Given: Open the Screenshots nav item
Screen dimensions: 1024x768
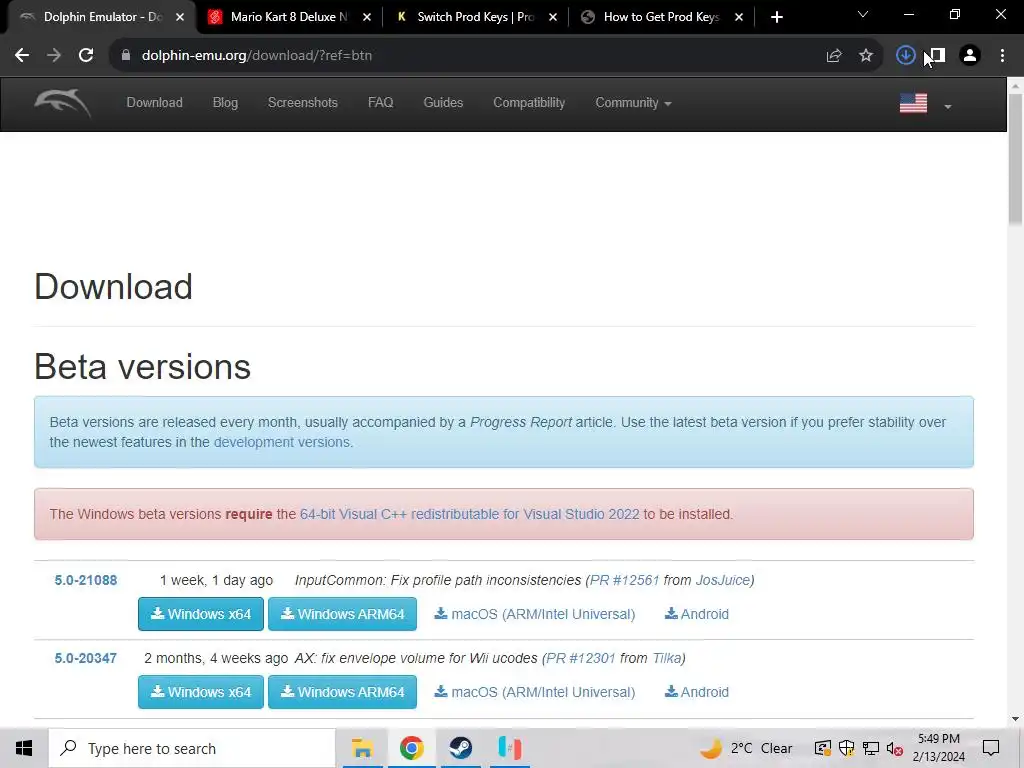Looking at the screenshot, I should (302, 103).
